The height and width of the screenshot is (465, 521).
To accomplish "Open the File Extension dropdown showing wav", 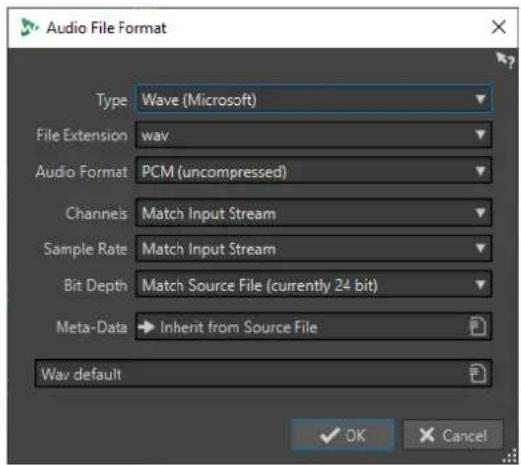I will point(313,135).
